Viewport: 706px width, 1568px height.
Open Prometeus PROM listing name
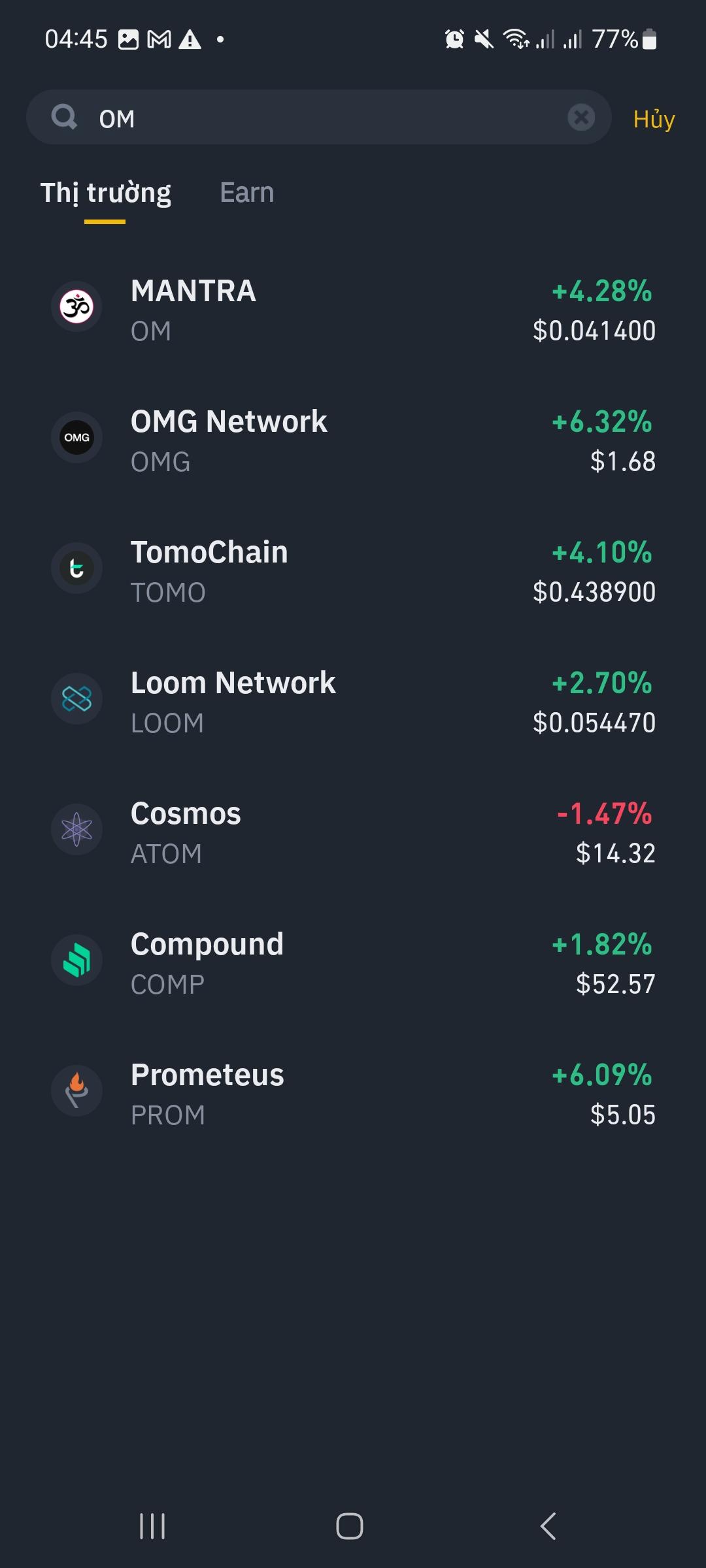click(207, 1075)
